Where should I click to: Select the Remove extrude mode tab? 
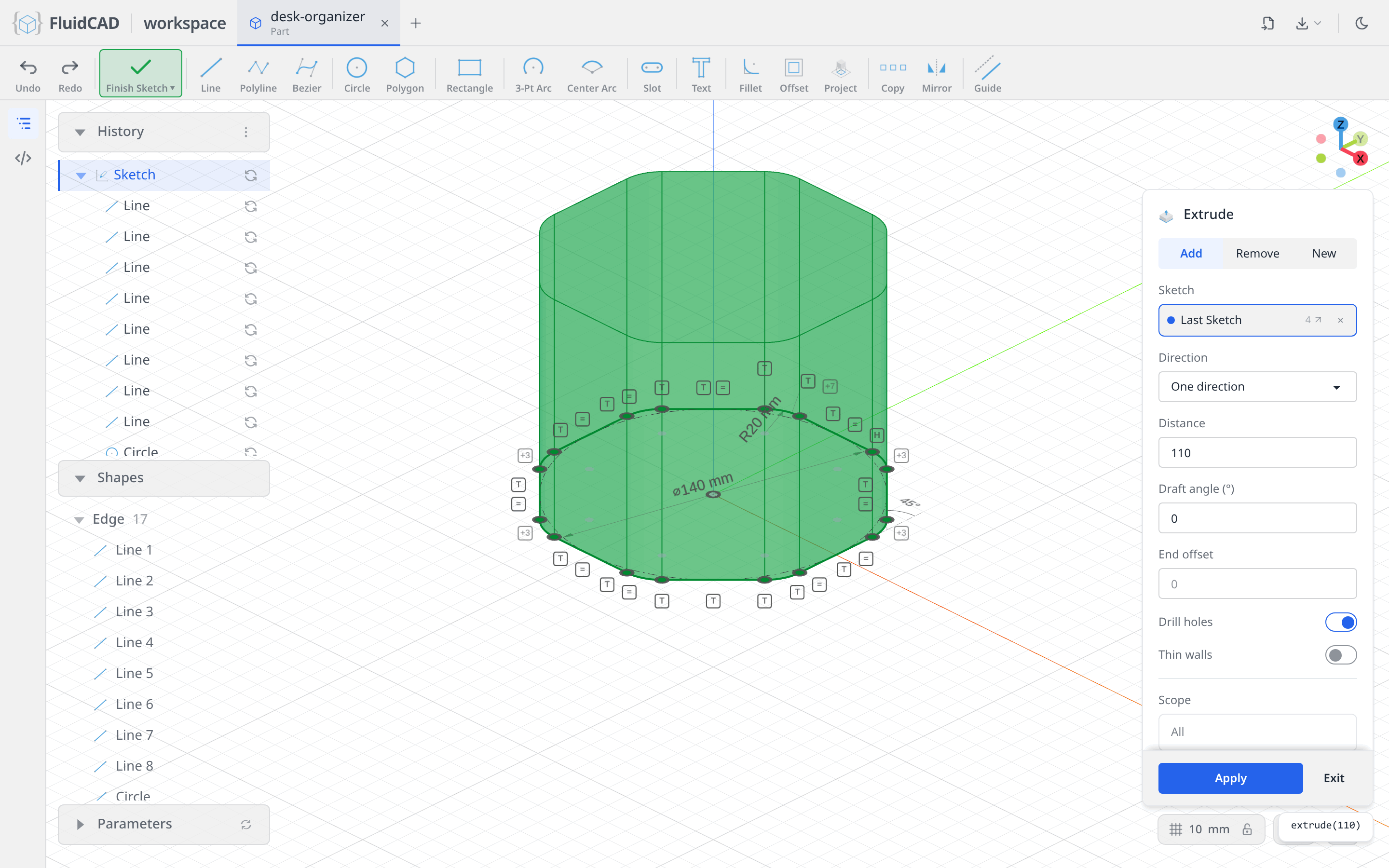(x=1257, y=253)
